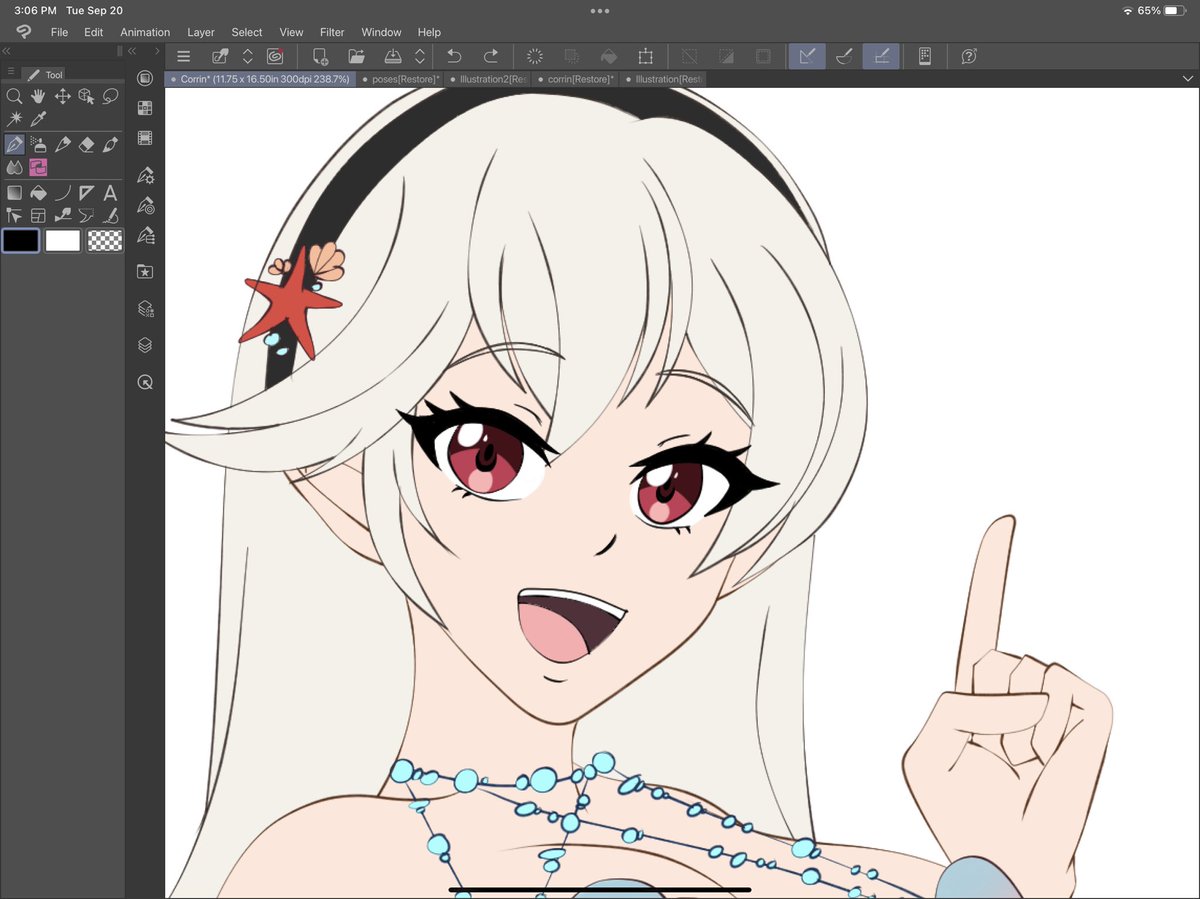Select the Pen tool
Image resolution: width=1200 pixels, height=899 pixels.
[x=14, y=145]
